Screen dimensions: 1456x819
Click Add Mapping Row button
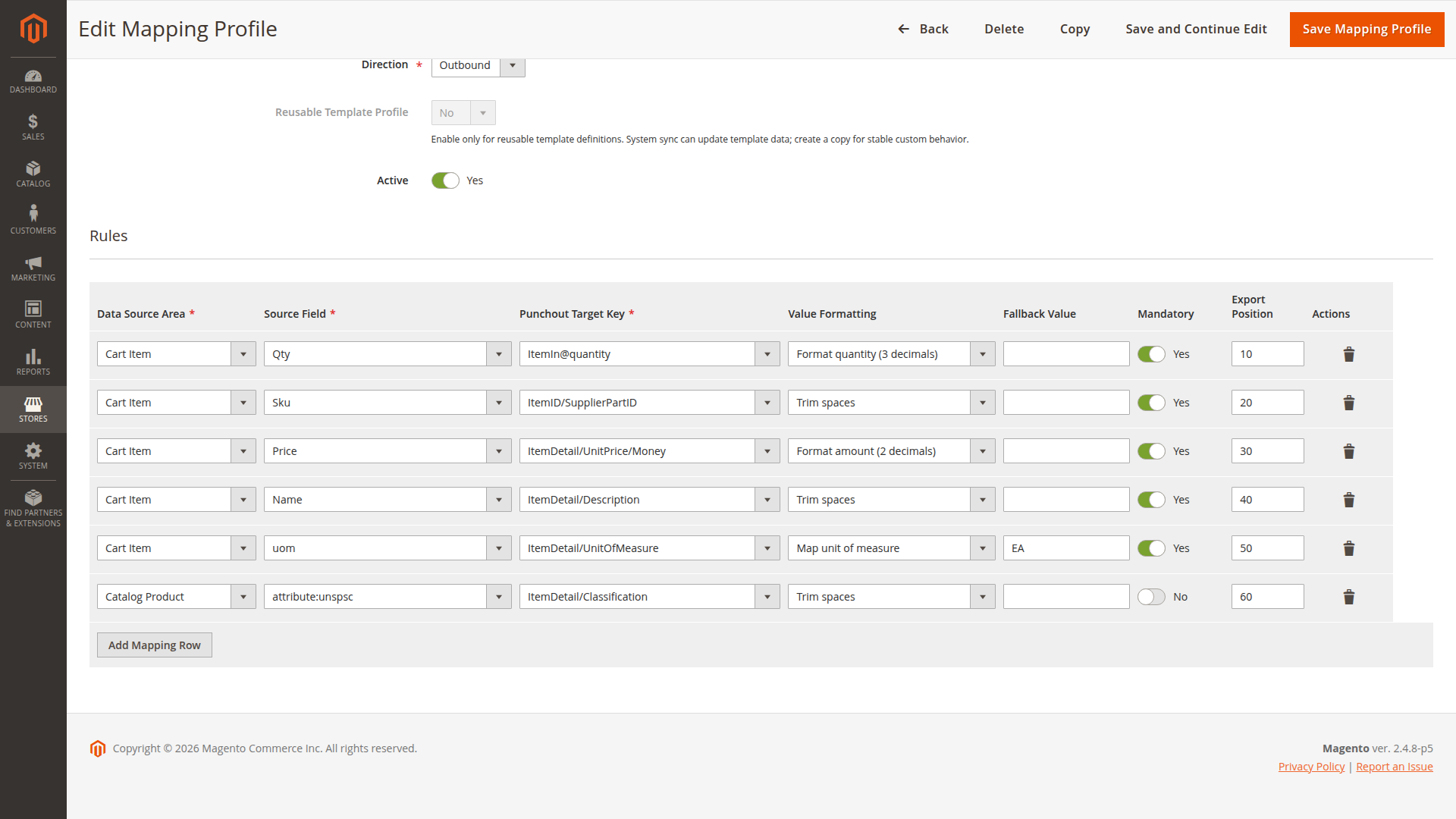click(155, 645)
